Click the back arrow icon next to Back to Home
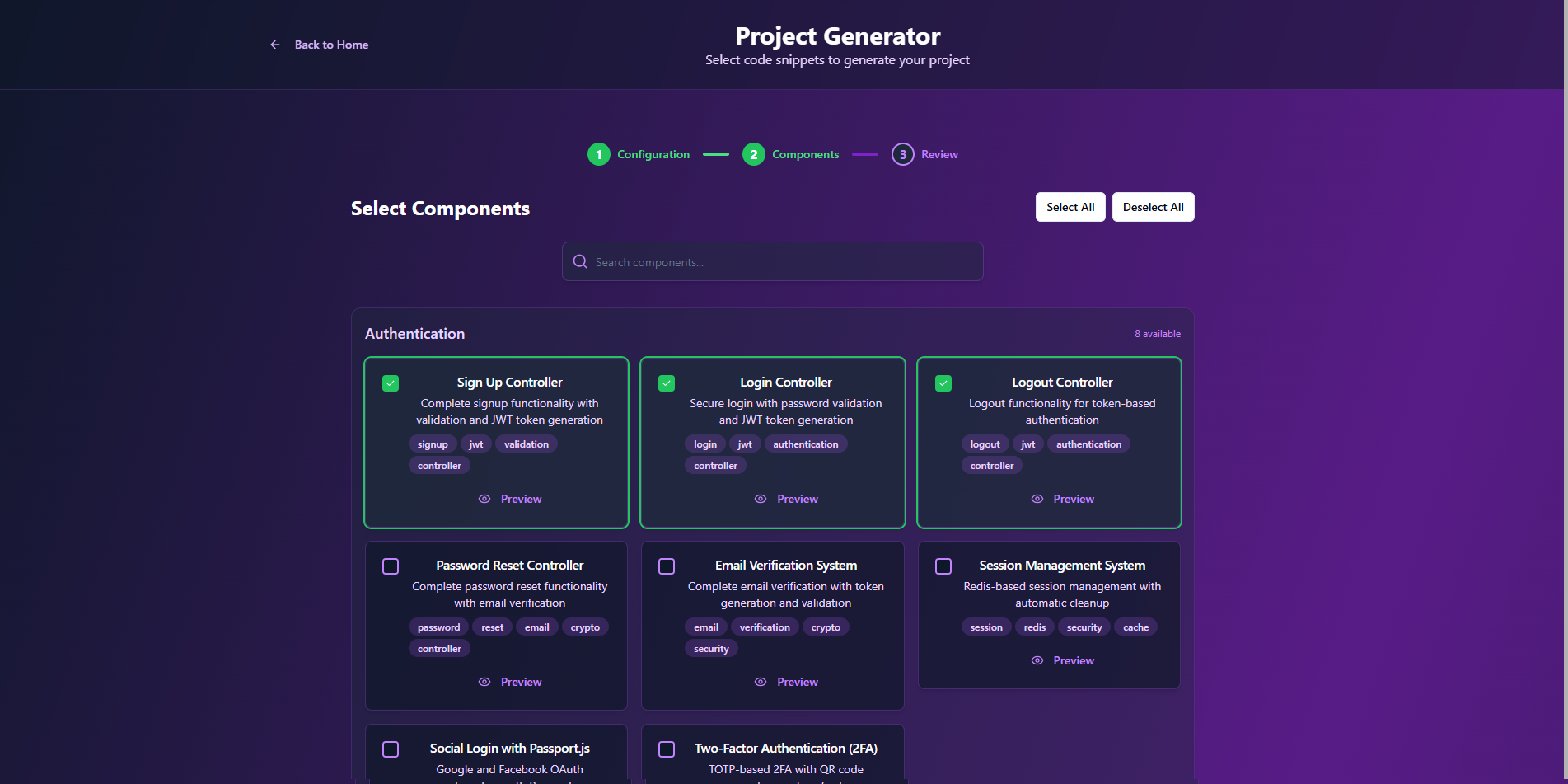 275,45
